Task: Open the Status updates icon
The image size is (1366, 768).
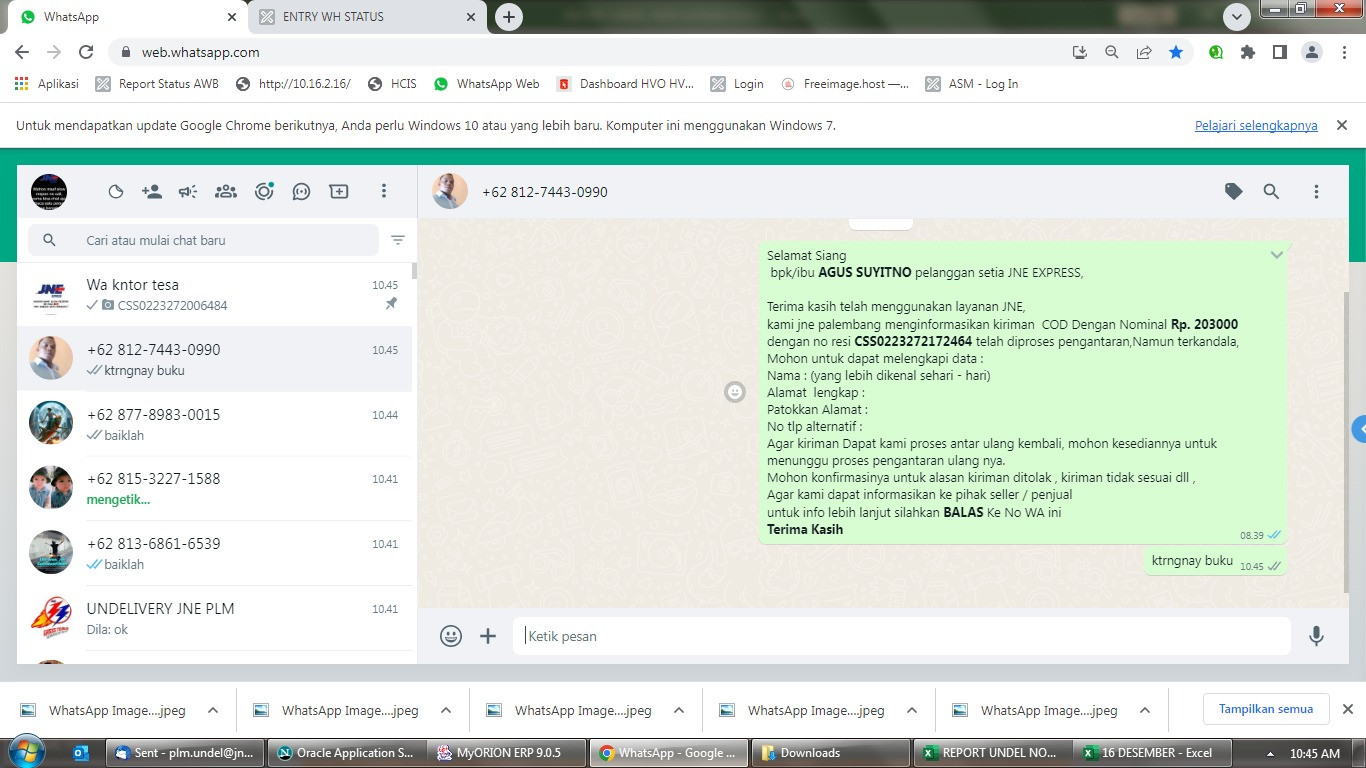Action: click(x=264, y=191)
